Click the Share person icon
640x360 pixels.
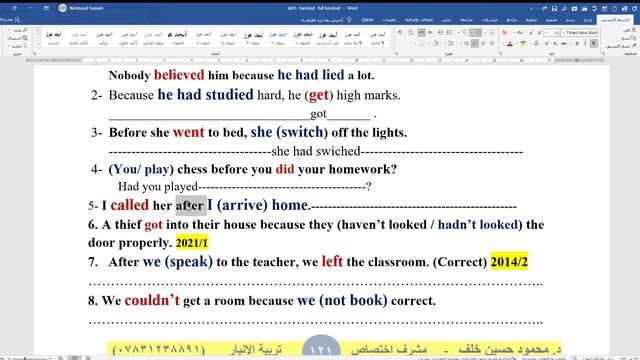coord(17,19)
